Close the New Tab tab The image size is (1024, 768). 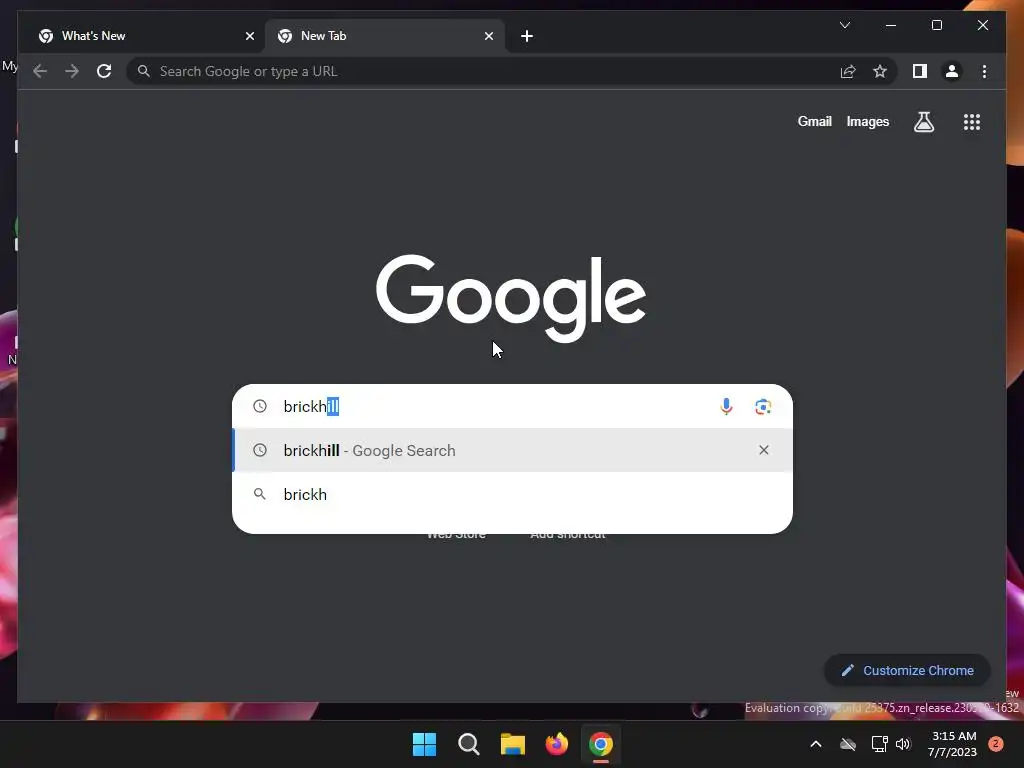[x=488, y=37]
